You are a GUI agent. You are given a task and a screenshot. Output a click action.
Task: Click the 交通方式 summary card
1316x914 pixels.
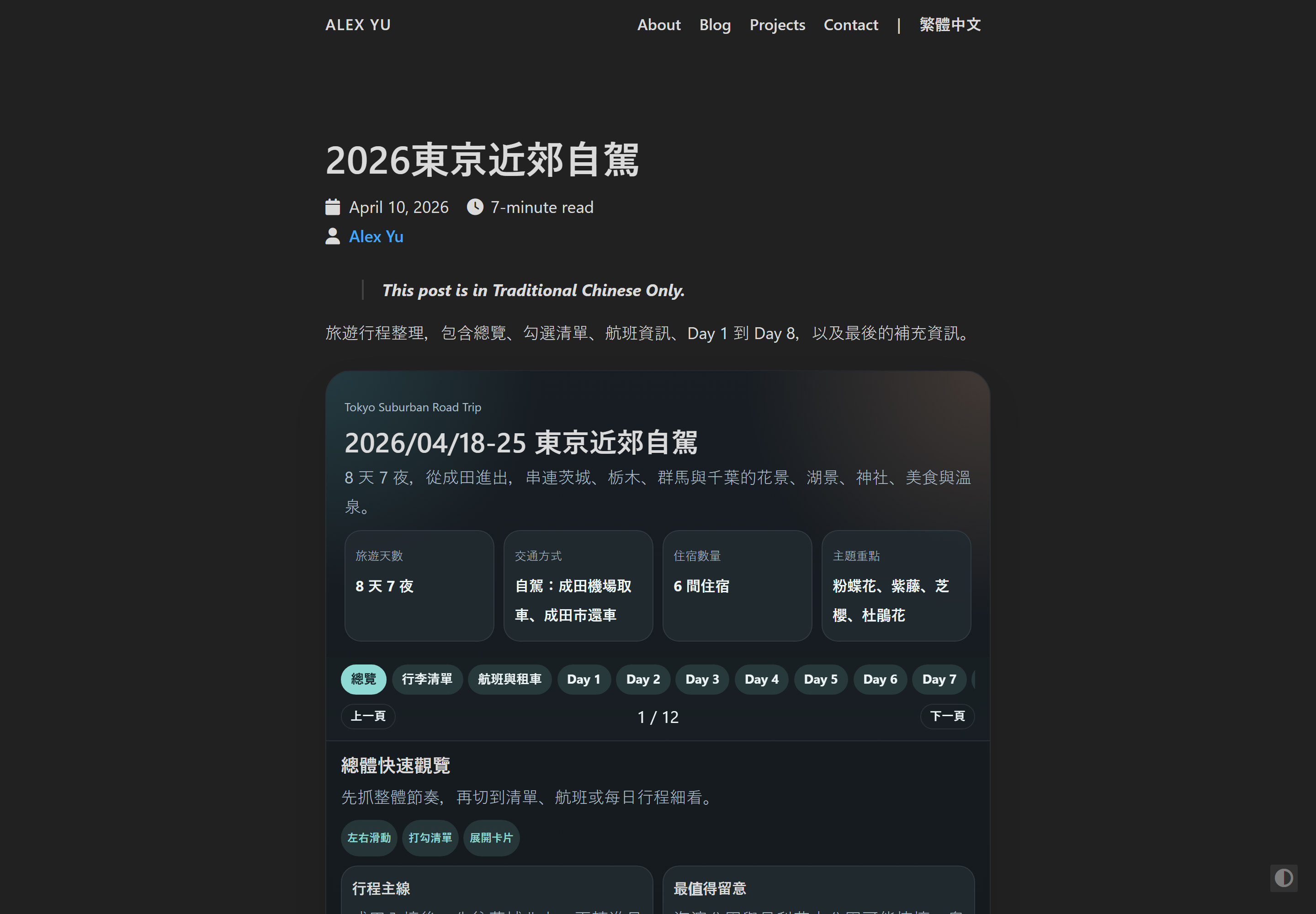(578, 585)
